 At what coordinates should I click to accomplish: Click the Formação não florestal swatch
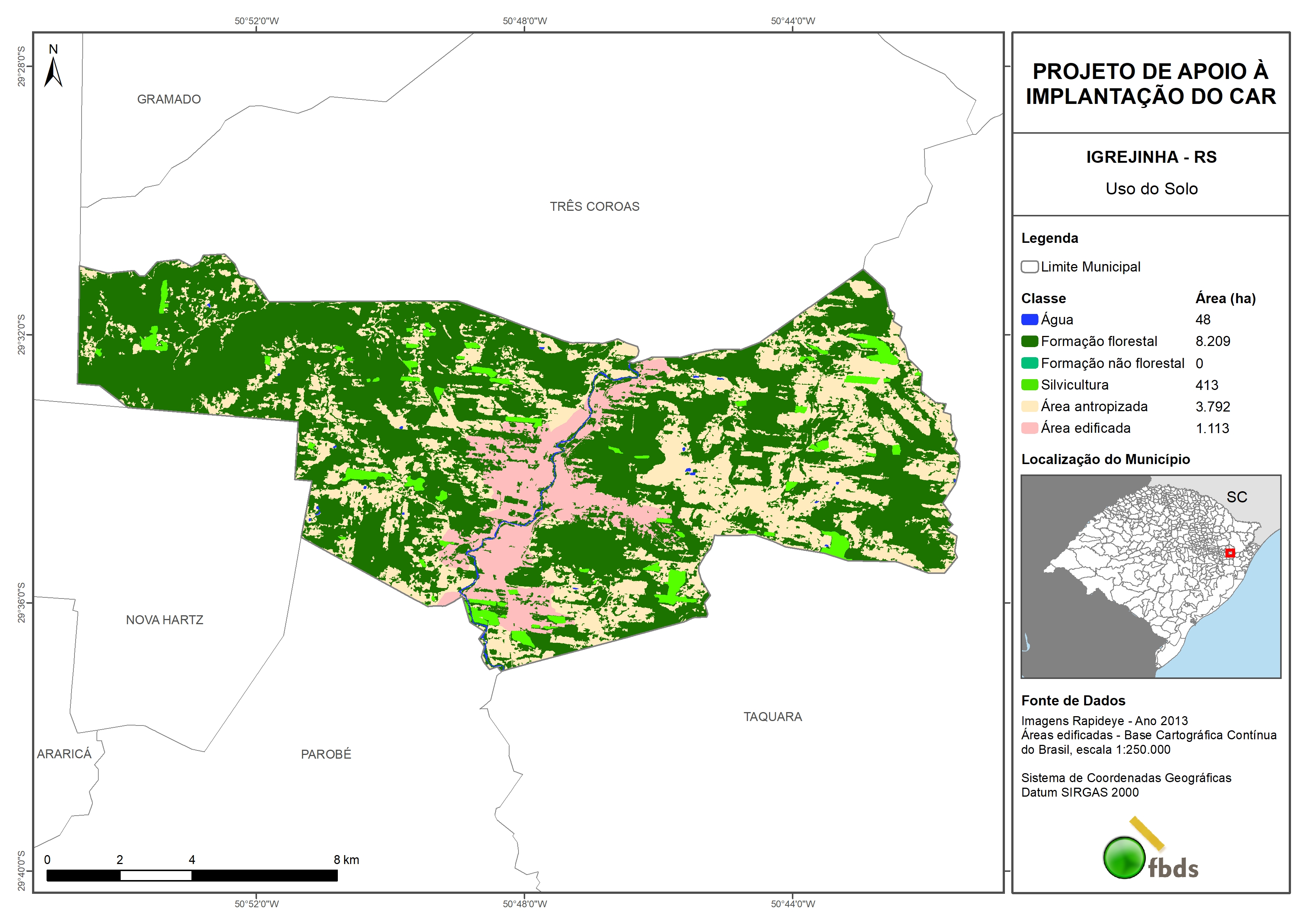point(1029,363)
